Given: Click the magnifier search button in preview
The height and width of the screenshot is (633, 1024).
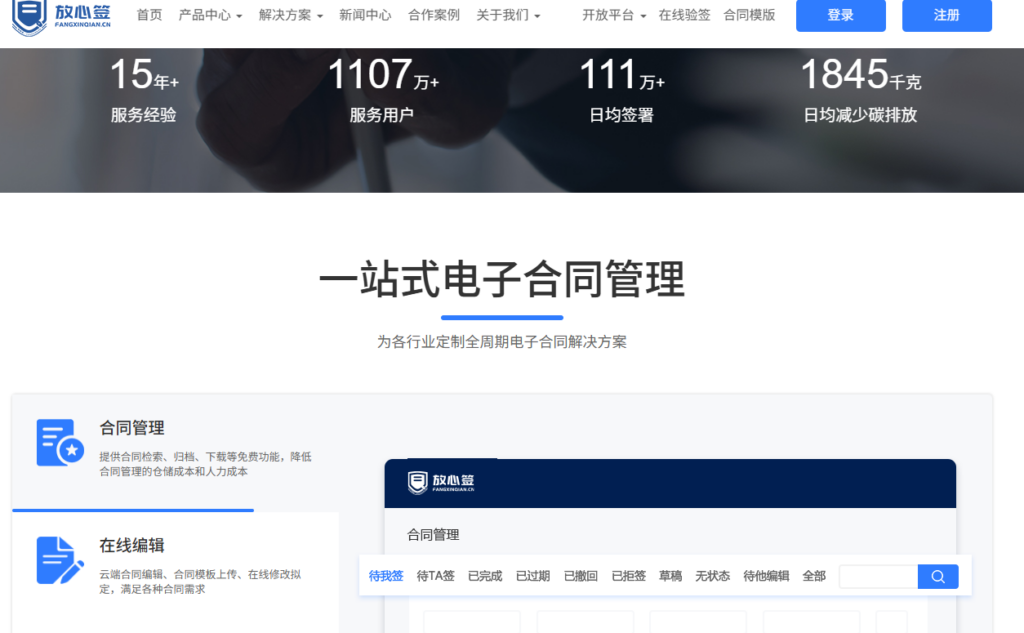Looking at the screenshot, I should point(938,576).
